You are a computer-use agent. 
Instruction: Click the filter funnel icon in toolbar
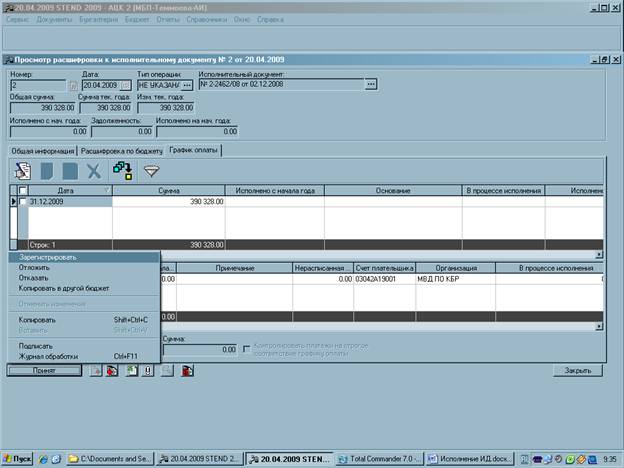pyautogui.click(x=151, y=171)
